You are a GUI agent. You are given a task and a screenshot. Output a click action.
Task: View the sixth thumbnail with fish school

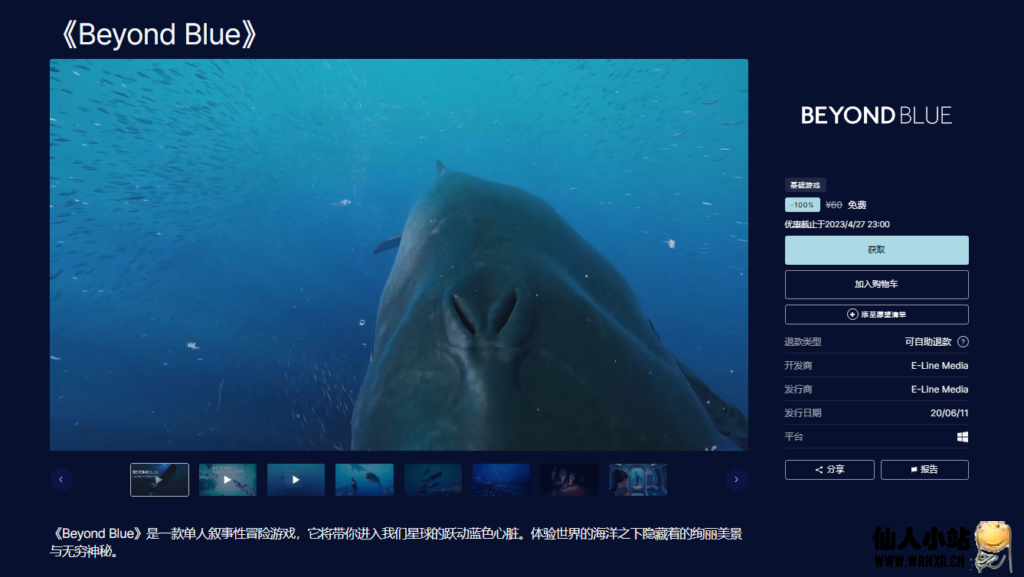[501, 480]
